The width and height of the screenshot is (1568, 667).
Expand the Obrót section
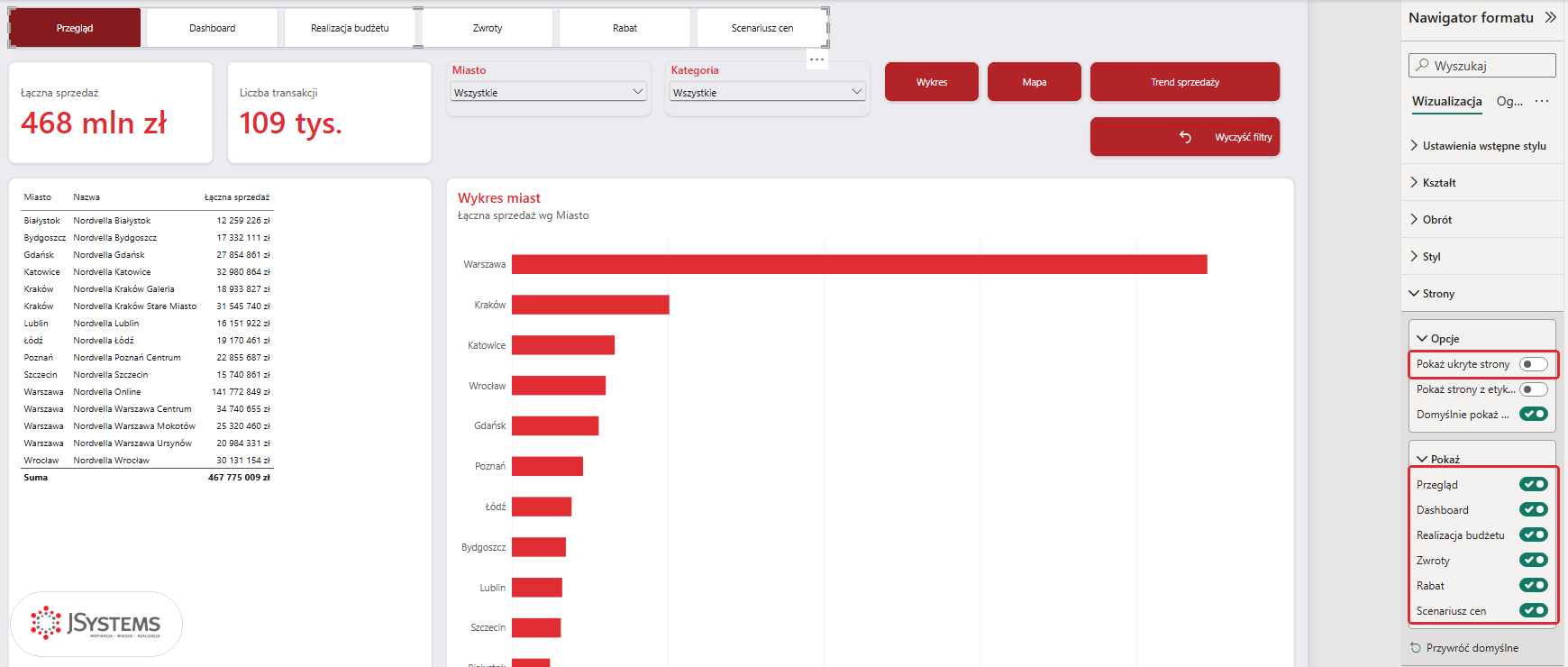tap(1482, 219)
